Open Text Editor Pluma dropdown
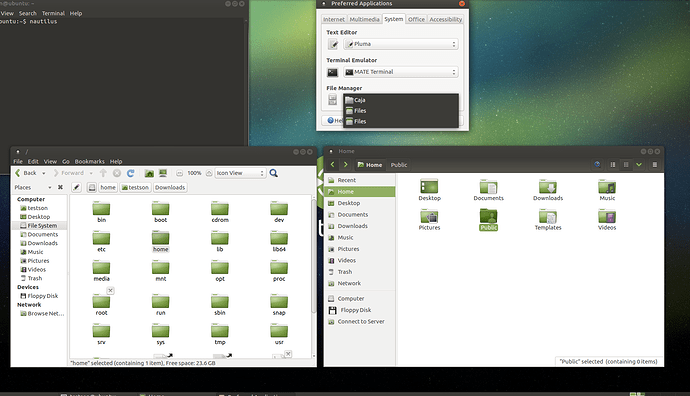Image resolution: width=690 pixels, height=396 pixels. [401, 44]
